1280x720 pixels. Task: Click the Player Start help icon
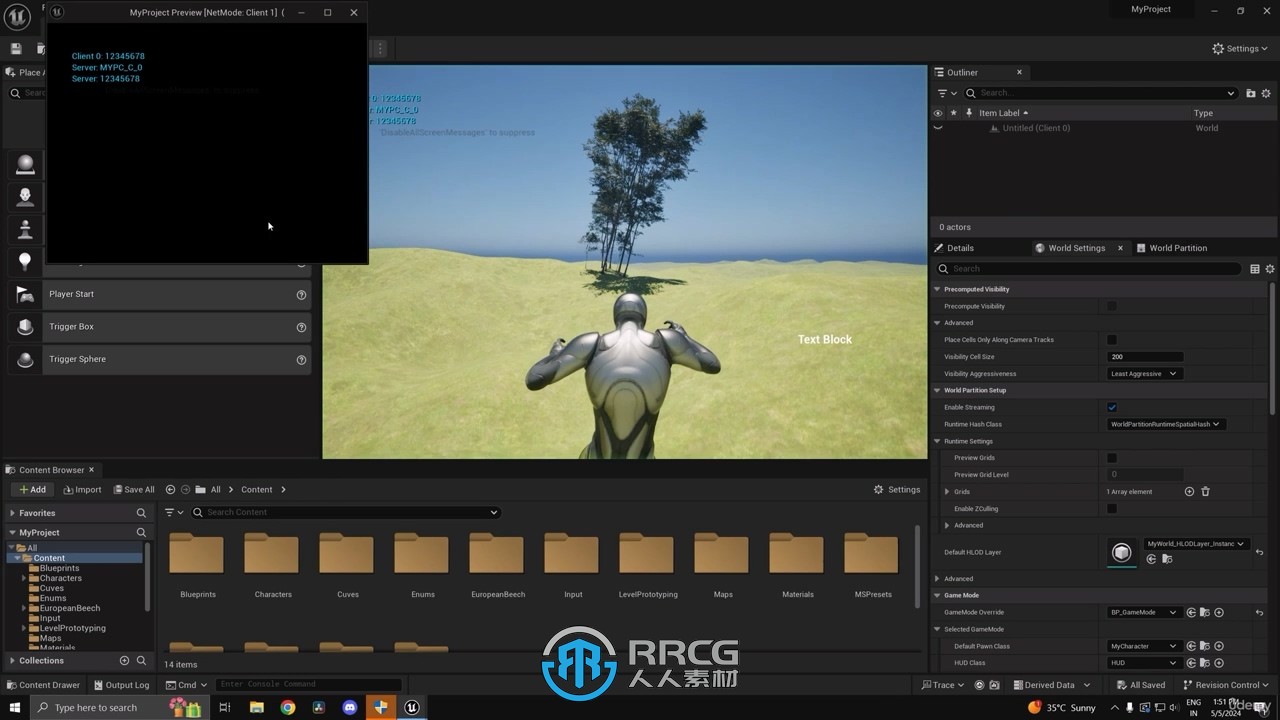301,295
